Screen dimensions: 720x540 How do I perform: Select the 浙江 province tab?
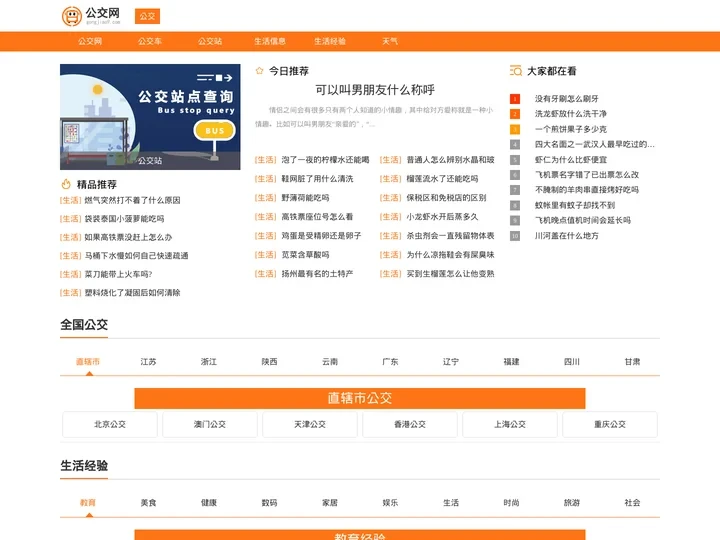coord(208,362)
